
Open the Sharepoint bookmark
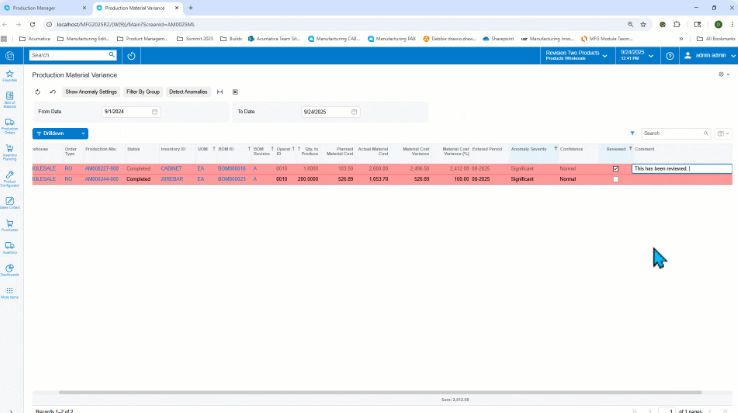(498, 39)
